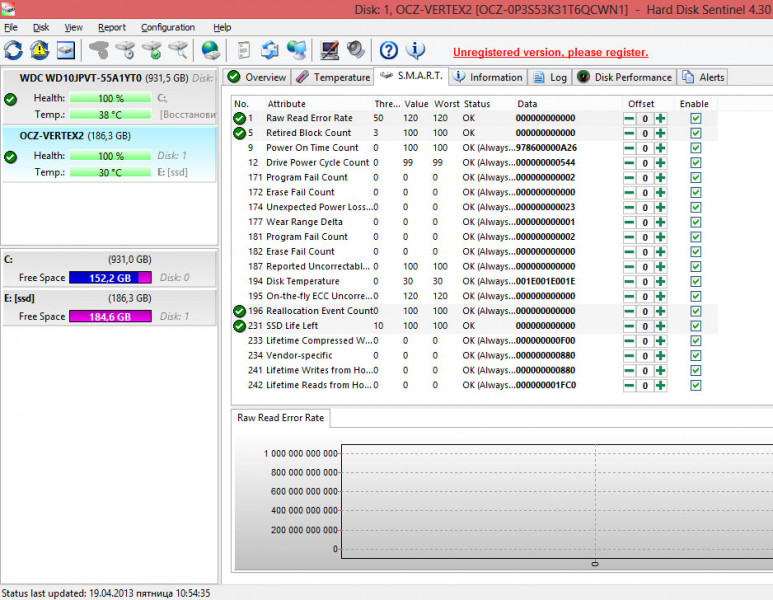Click the 'Unregistered version, please register' link
This screenshot has width=773, height=600.
[x=550, y=52]
